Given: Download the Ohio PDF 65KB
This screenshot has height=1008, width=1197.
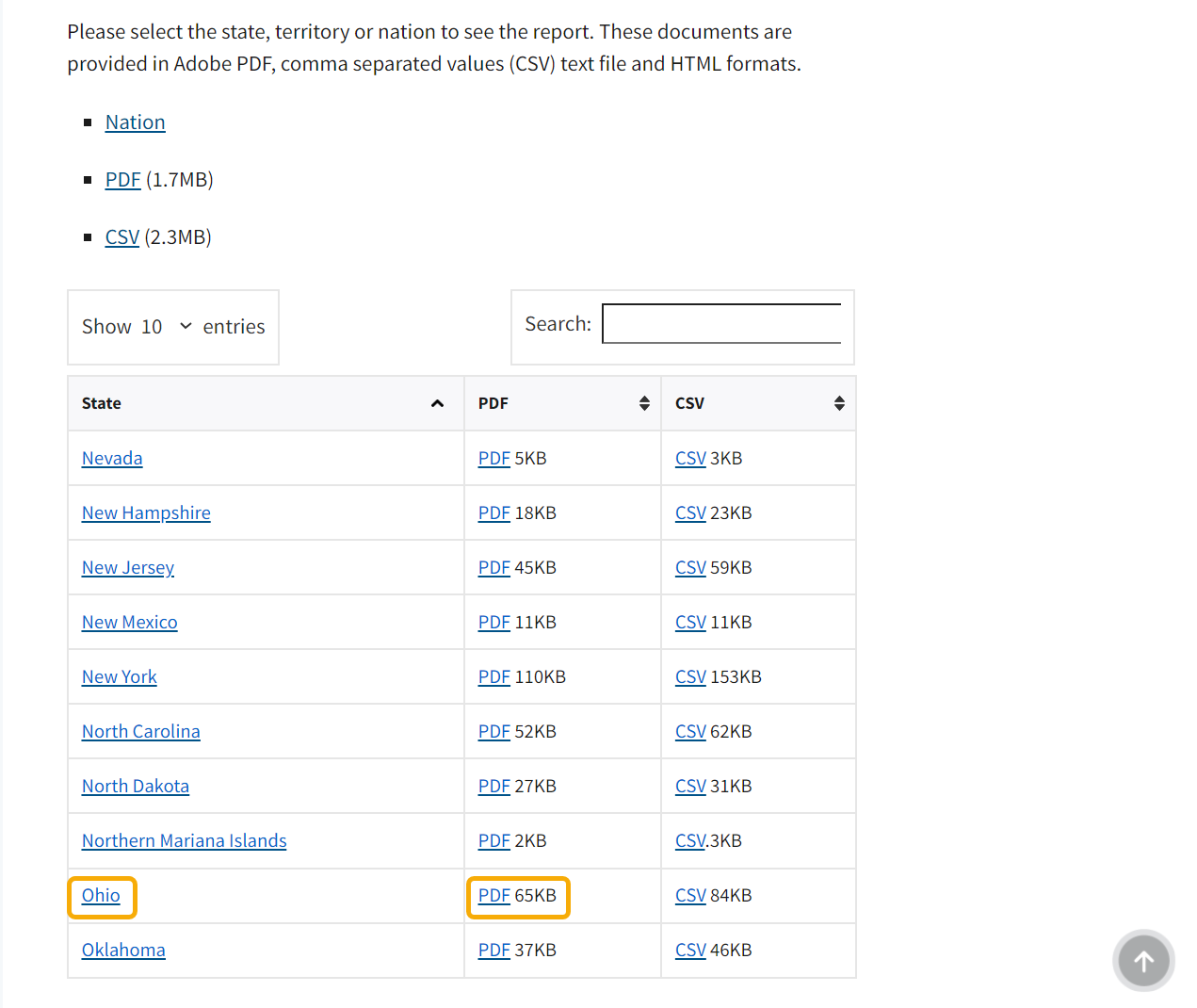Looking at the screenshot, I should pos(493,896).
